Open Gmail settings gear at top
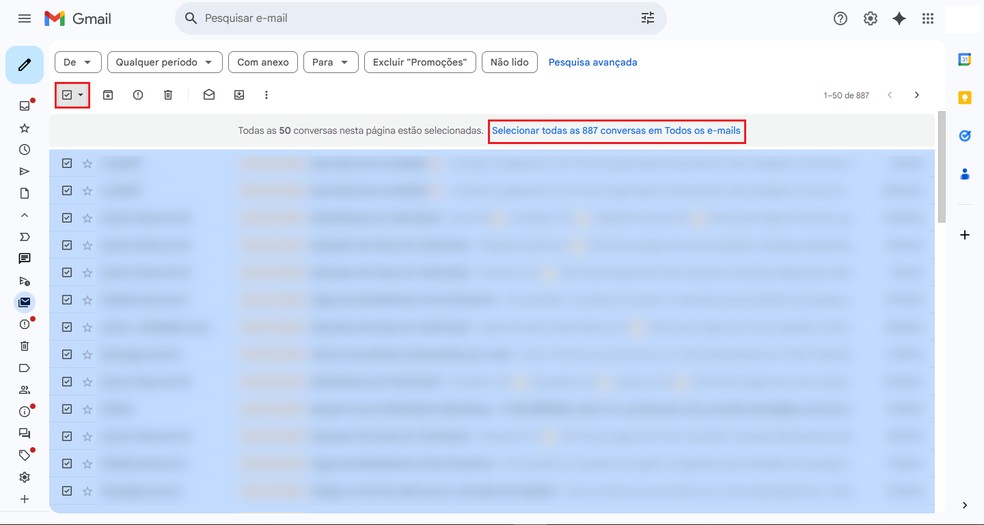Screen dimensions: 984x525 point(870,19)
